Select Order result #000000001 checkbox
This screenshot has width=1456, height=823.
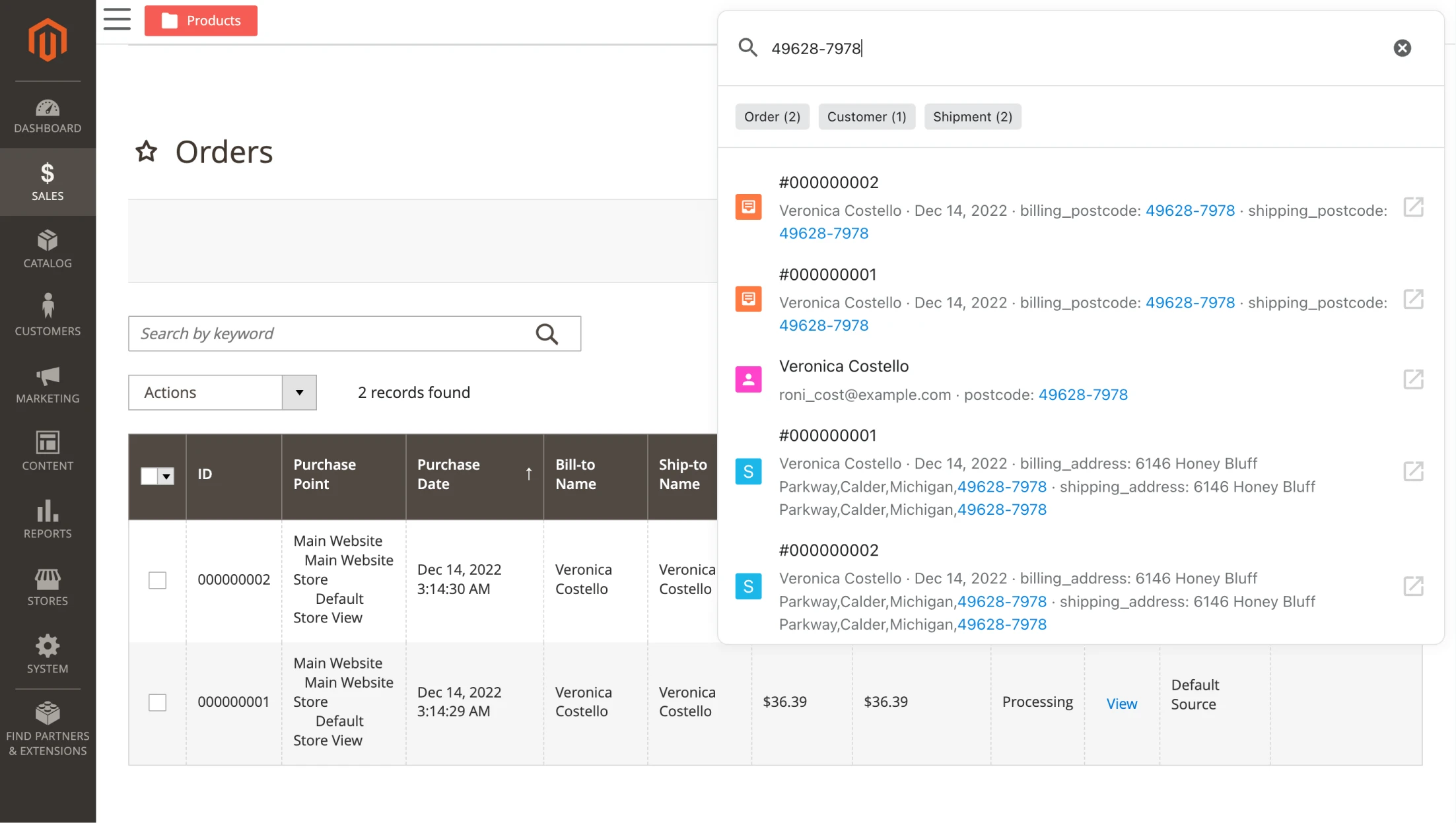(157, 701)
